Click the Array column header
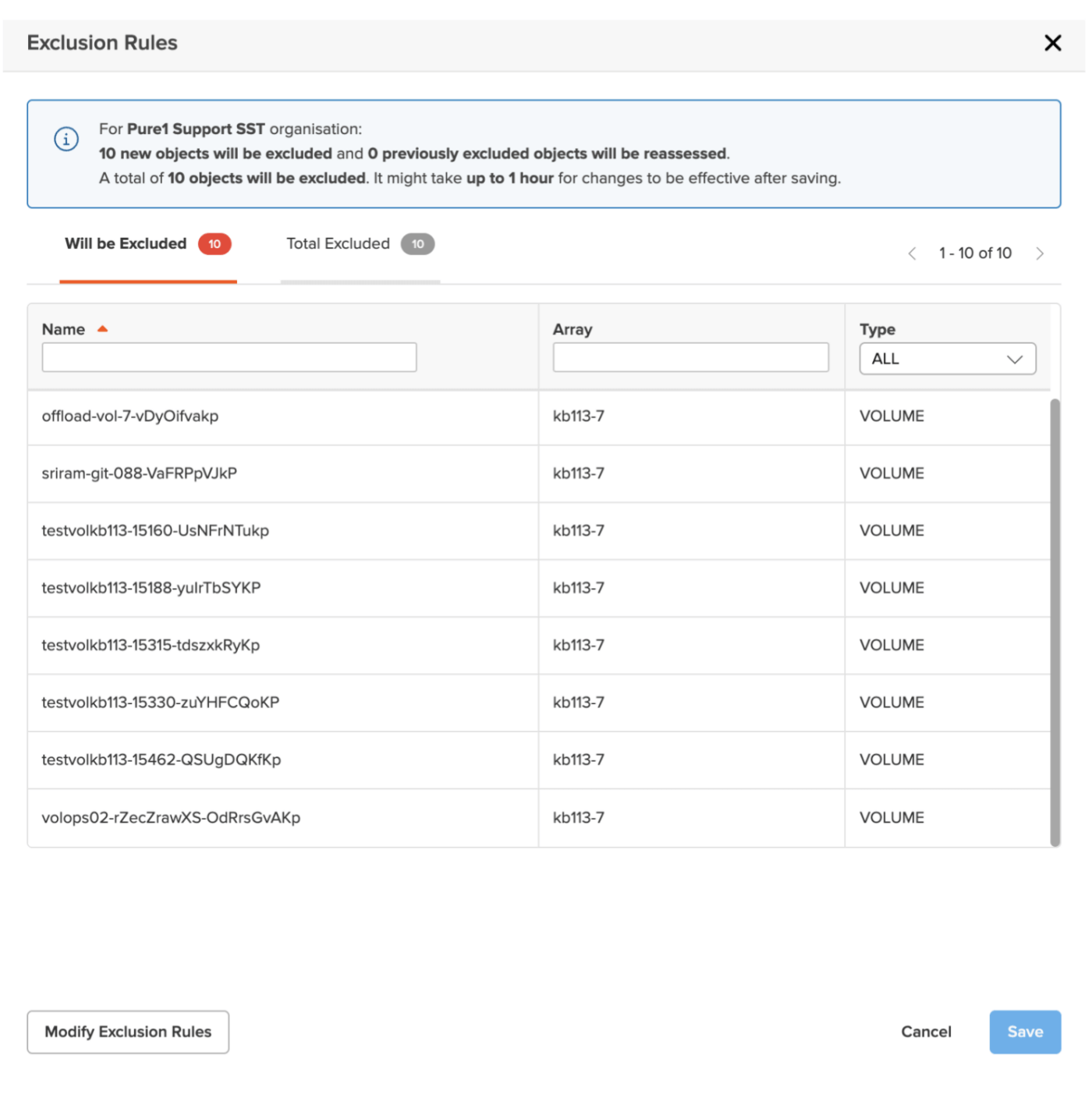This screenshot has width=1092, height=1094. click(573, 329)
